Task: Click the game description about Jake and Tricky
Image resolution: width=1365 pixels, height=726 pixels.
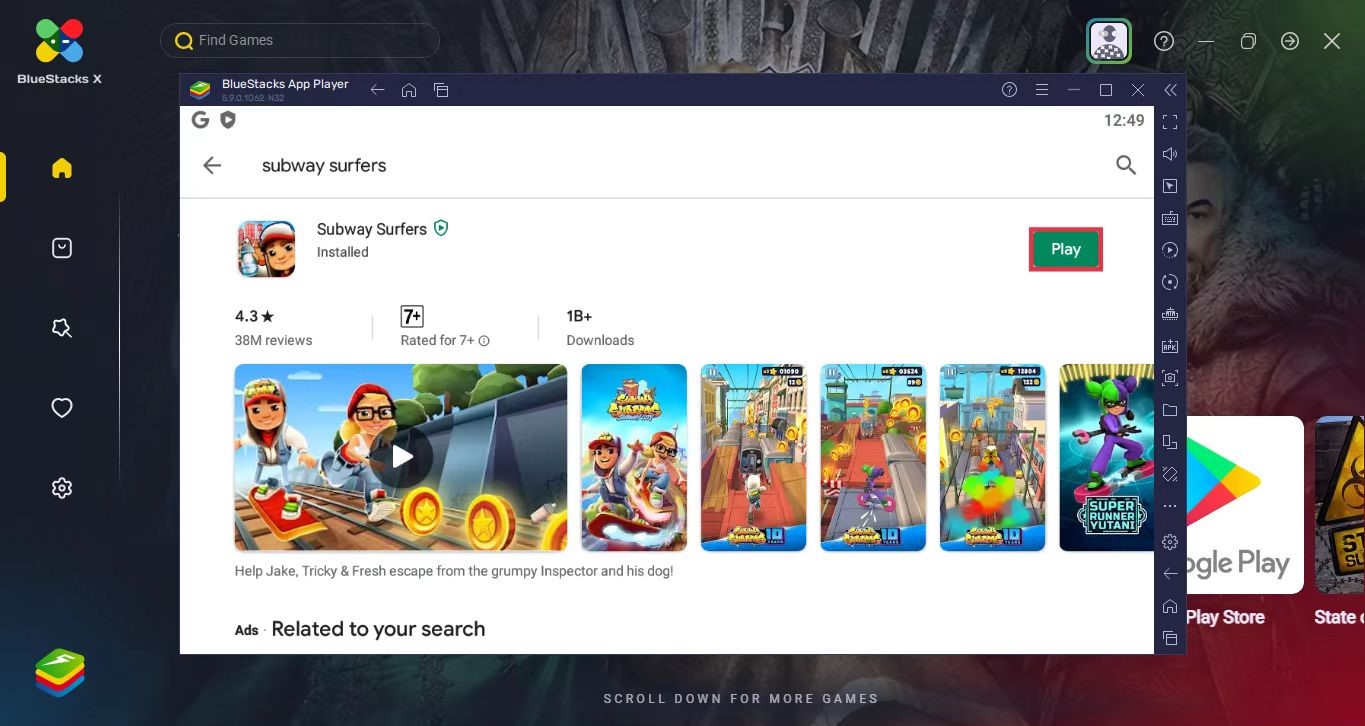Action: 454,572
